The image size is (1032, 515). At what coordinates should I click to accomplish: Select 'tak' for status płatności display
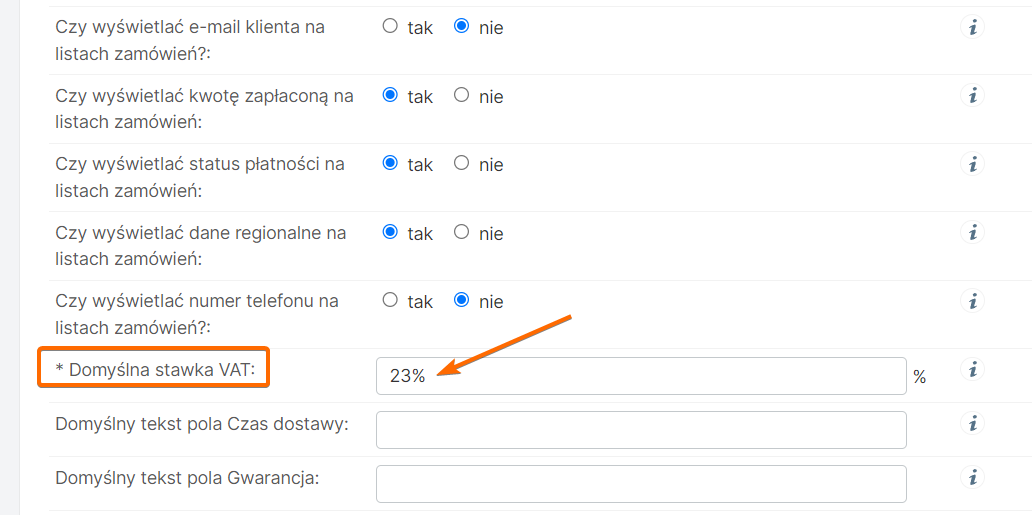(x=391, y=164)
